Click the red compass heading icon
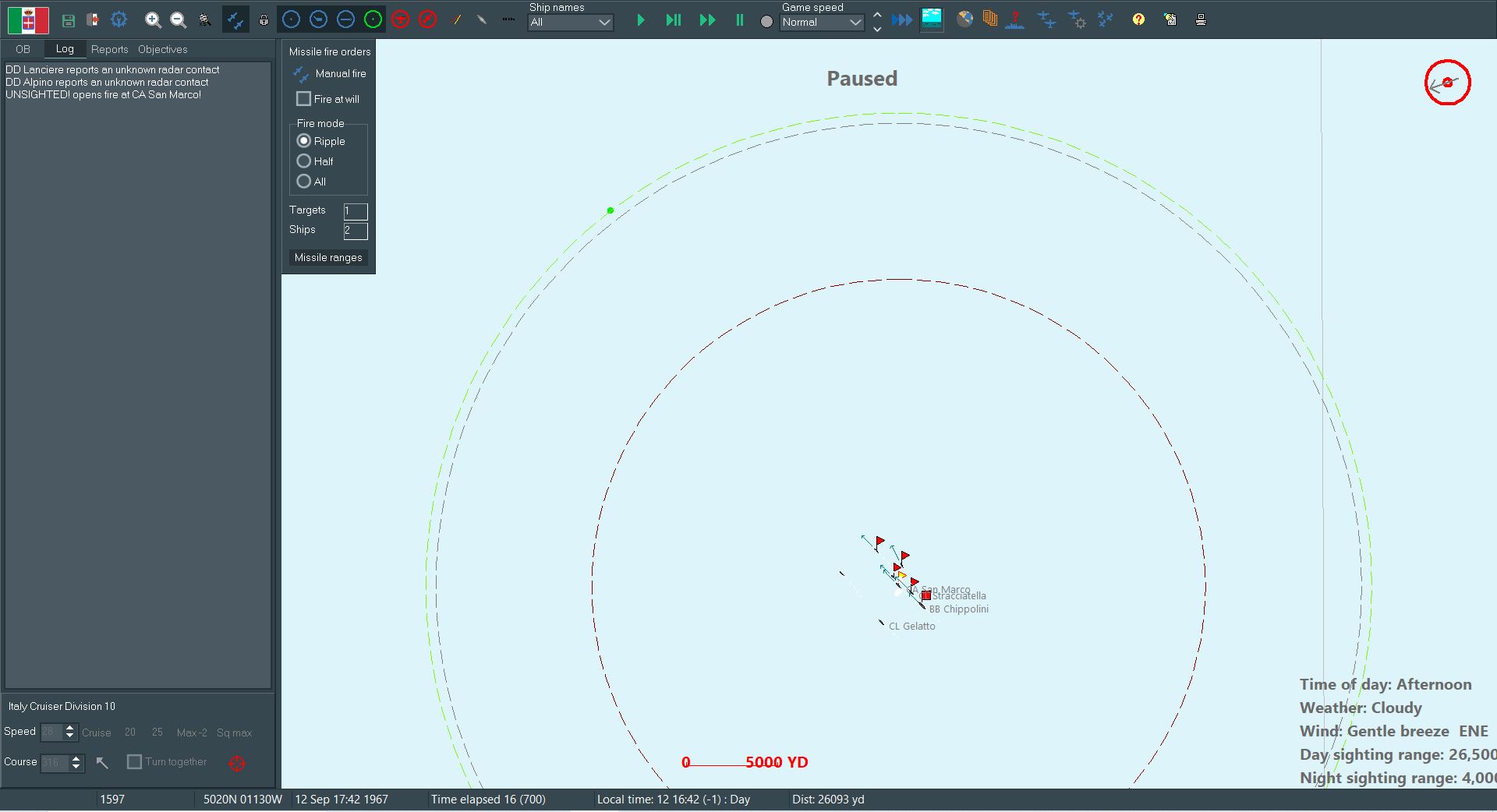 pyautogui.click(x=427, y=20)
